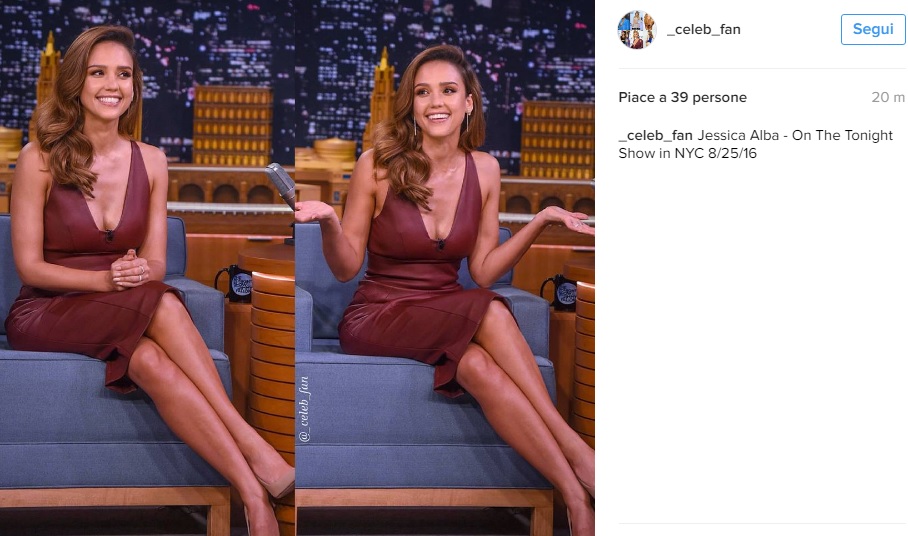Image resolution: width=908 pixels, height=536 pixels.
Task: Click the lit building in the right photo's backdrop
Action: point(558,139)
